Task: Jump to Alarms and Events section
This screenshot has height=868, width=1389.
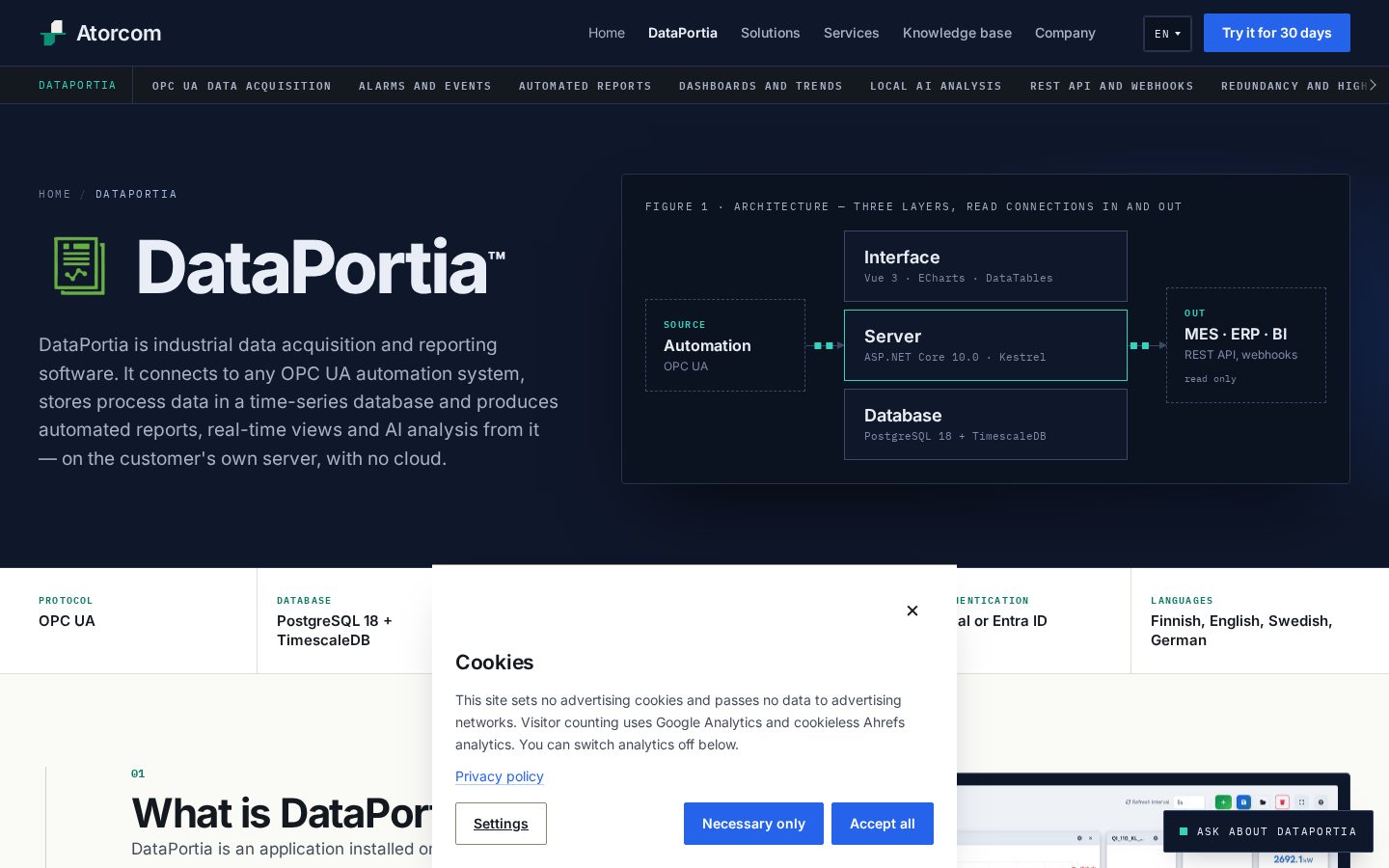Action: pyautogui.click(x=425, y=86)
